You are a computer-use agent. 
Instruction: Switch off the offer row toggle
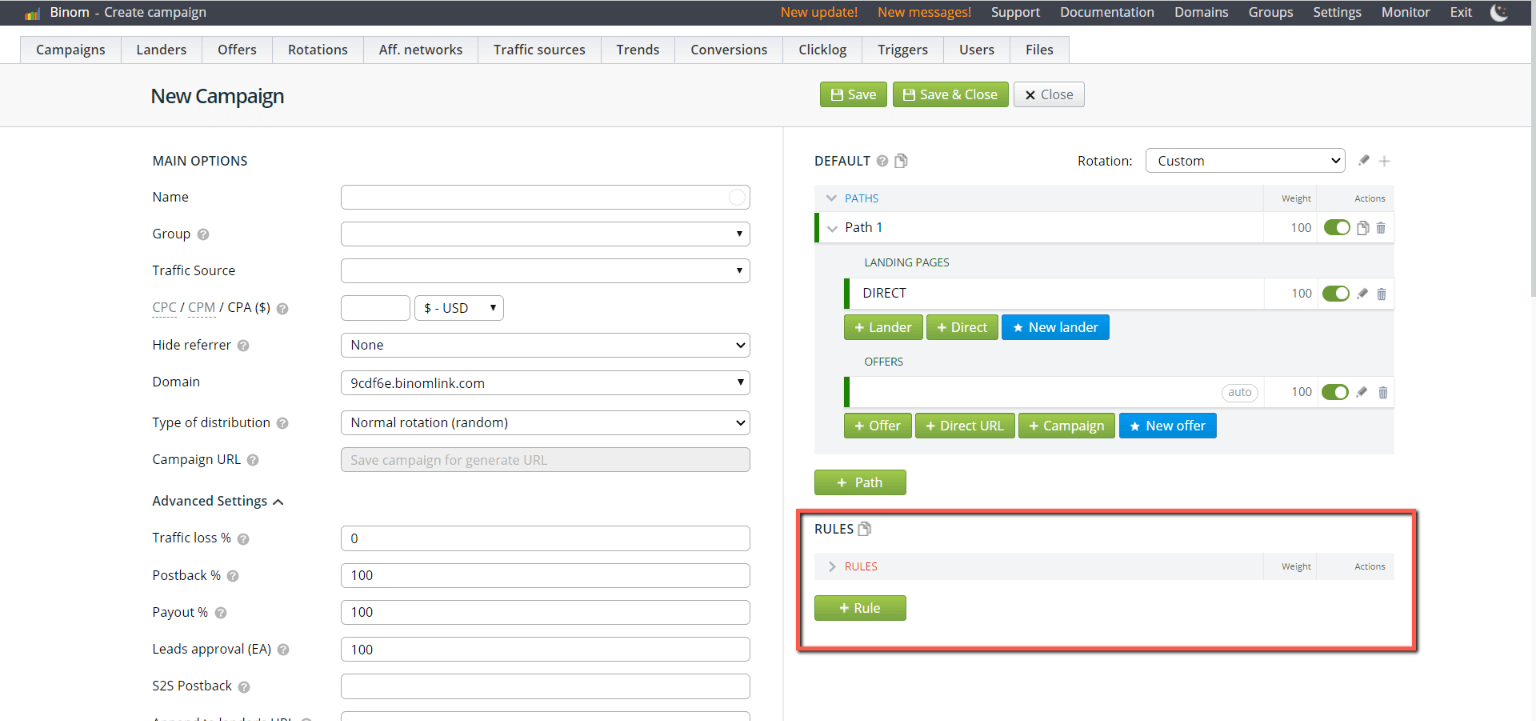coord(1335,392)
